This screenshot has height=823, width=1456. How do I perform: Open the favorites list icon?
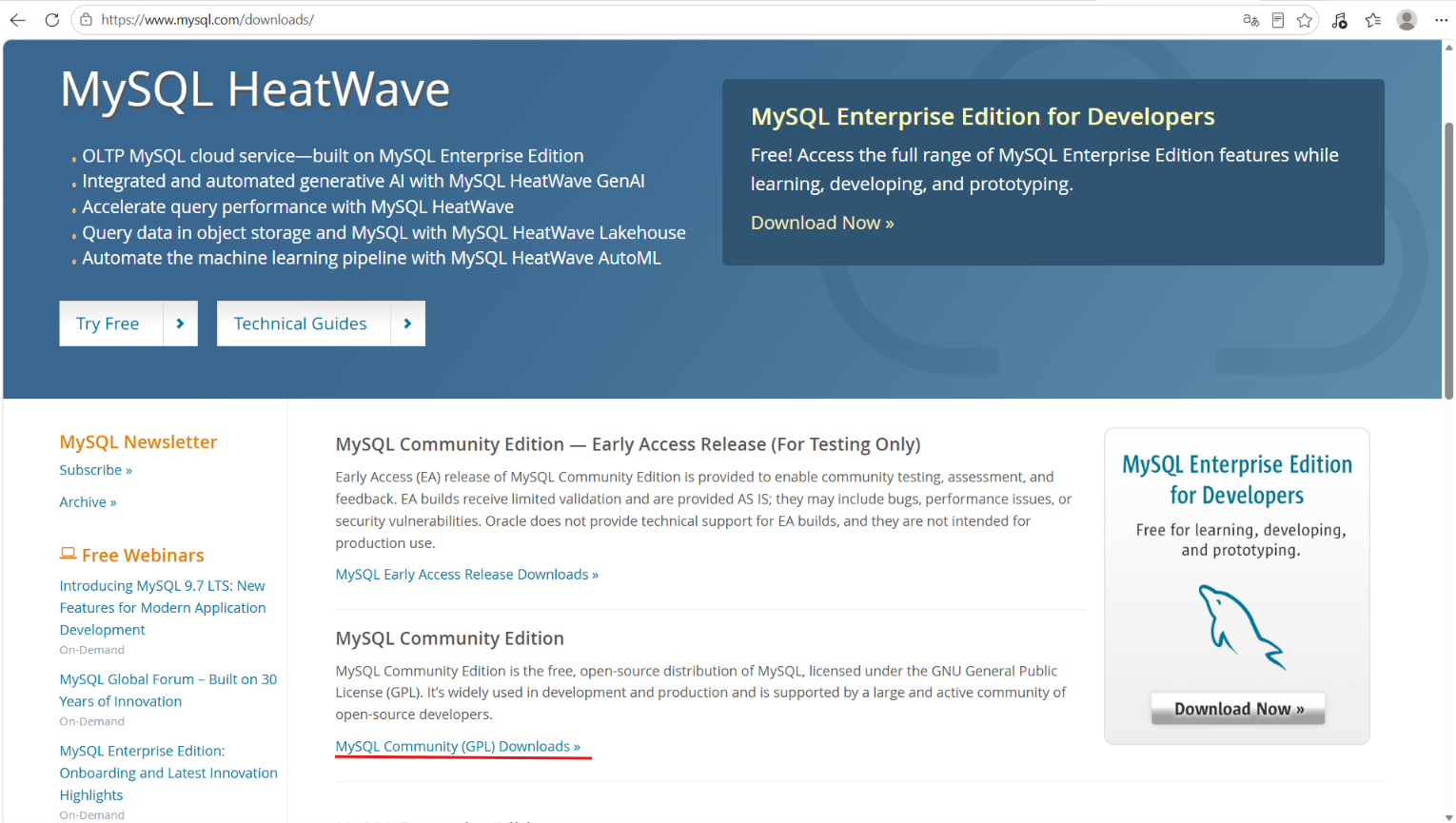[x=1373, y=20]
